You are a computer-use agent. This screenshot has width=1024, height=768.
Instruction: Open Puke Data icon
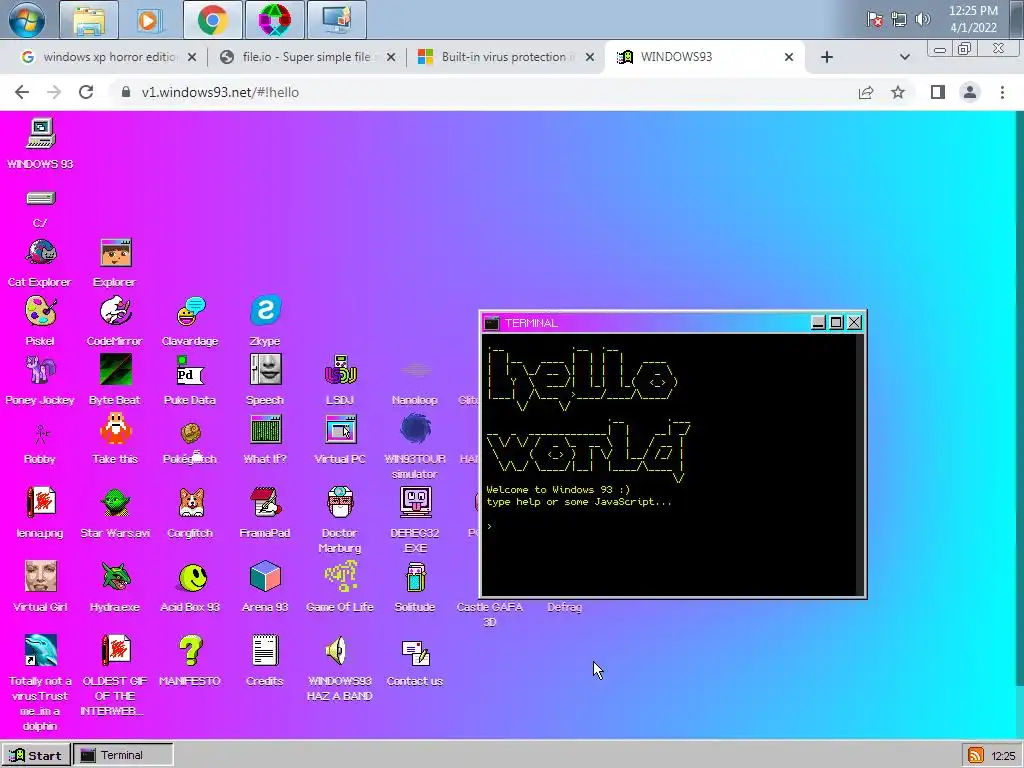(191, 370)
